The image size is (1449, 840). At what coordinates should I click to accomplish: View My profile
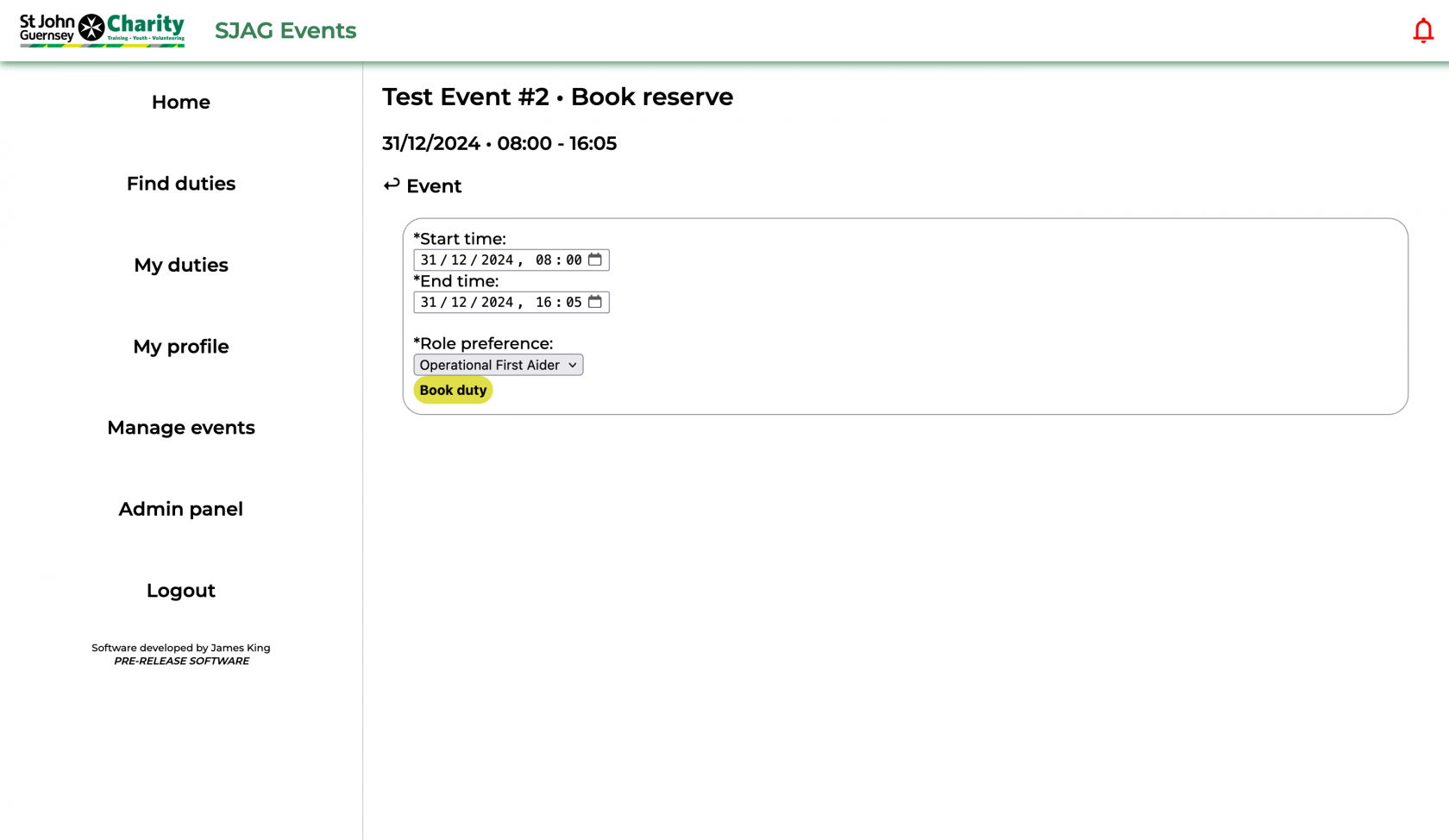180,346
